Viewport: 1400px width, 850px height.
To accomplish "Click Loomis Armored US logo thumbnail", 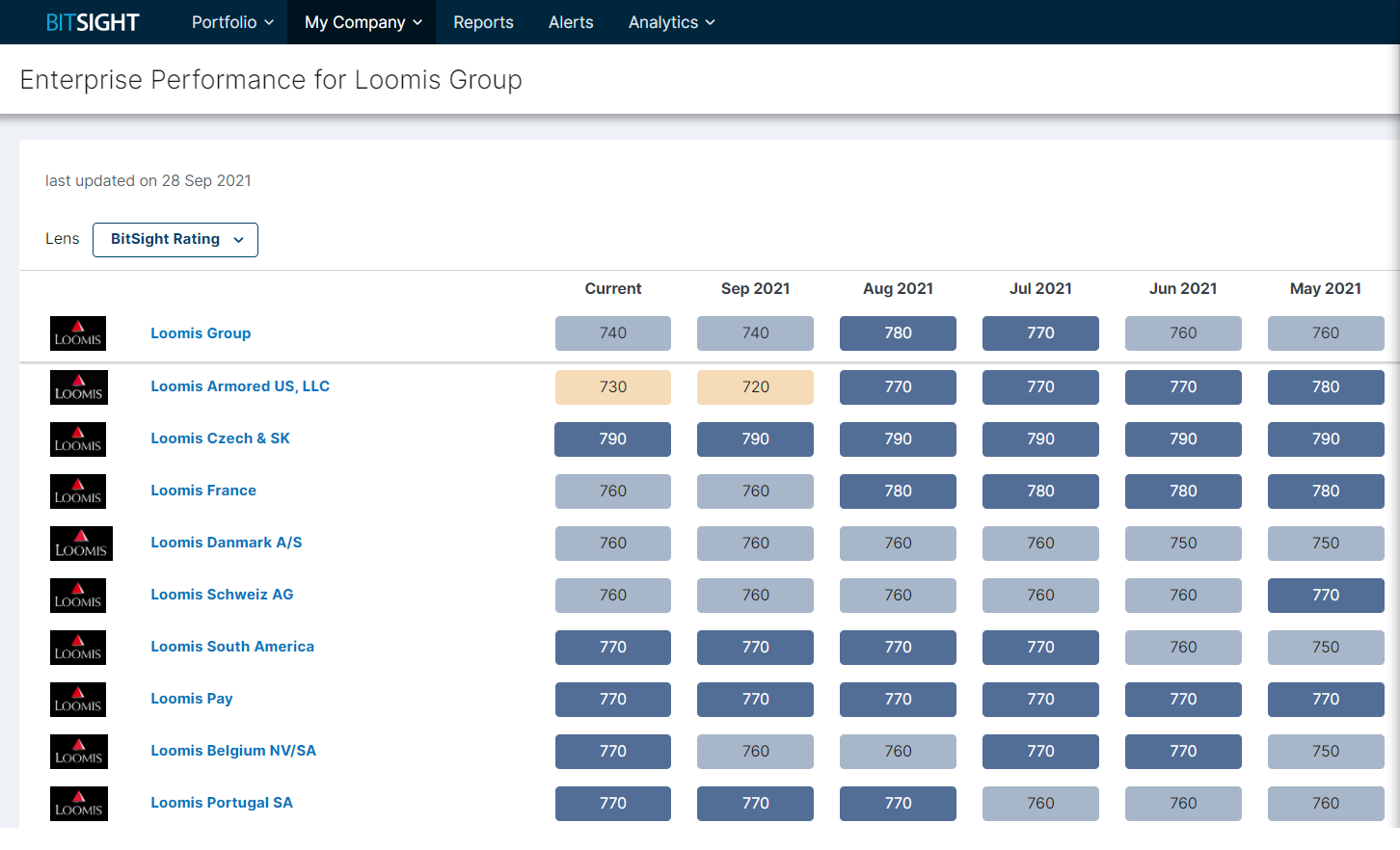I will (78, 387).
